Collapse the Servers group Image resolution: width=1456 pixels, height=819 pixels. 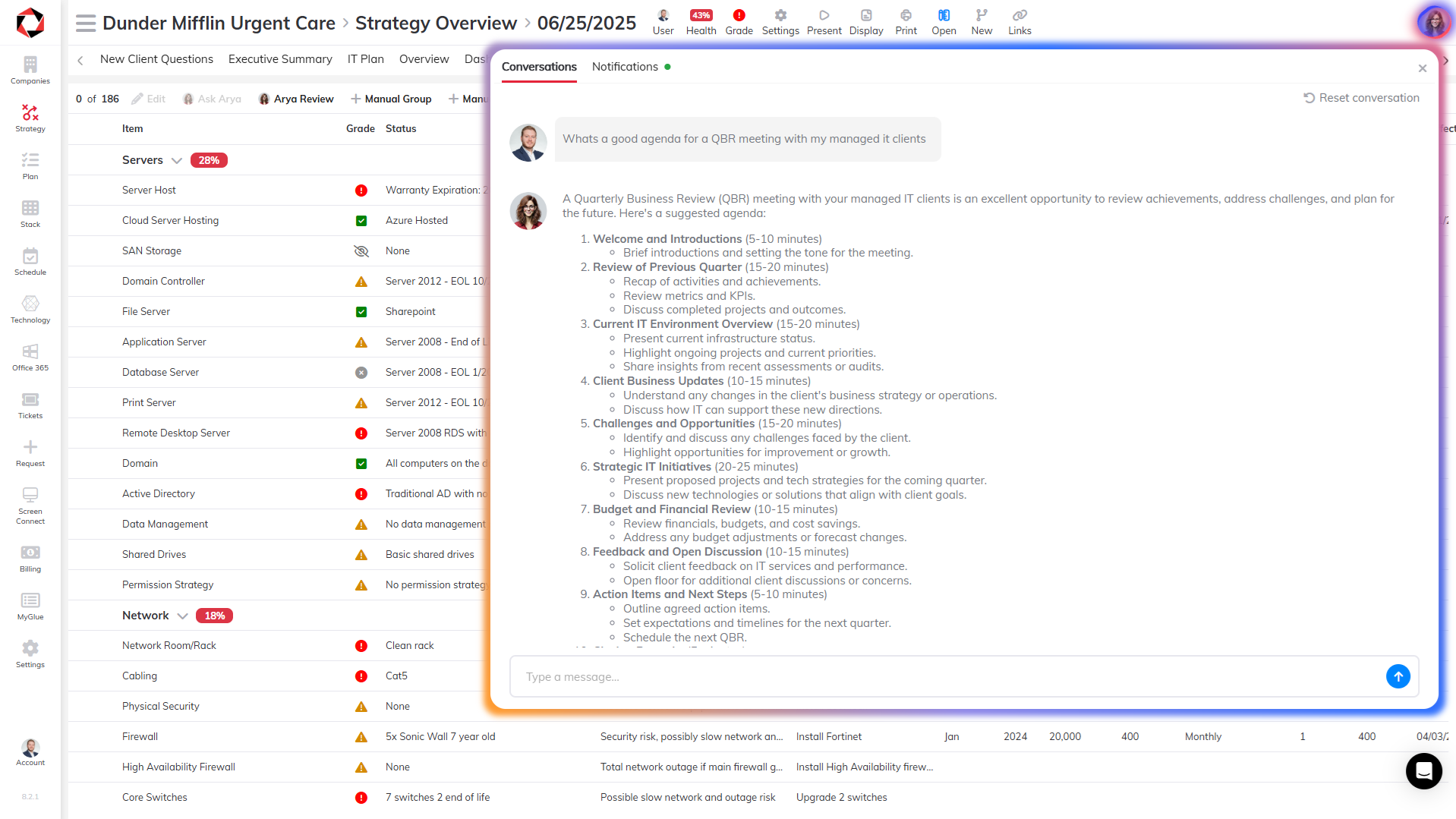coord(177,161)
